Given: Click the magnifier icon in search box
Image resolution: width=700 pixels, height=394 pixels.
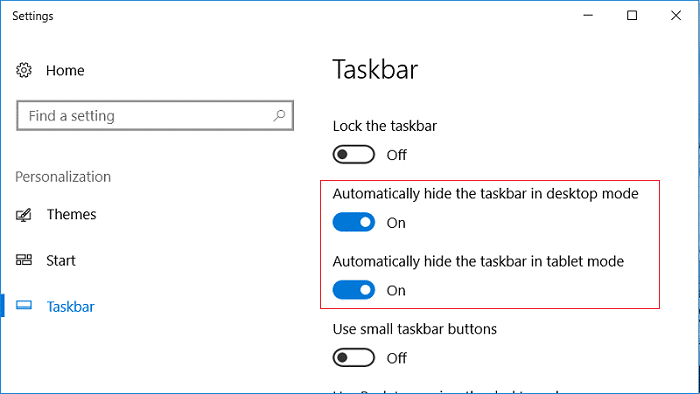Looking at the screenshot, I should coord(279,116).
